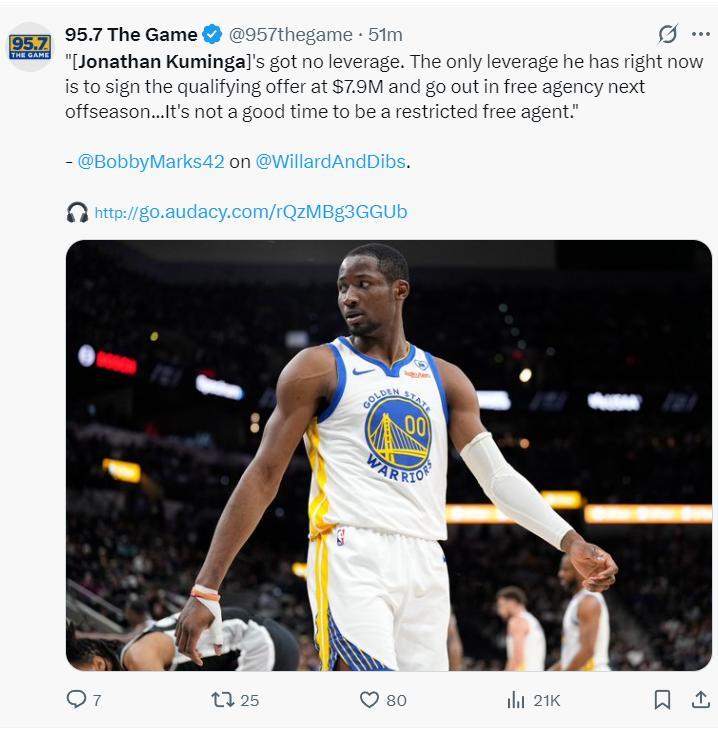The image size is (718, 730).
Task: Follow the go.audacy.com audio link
Action: 250,212
